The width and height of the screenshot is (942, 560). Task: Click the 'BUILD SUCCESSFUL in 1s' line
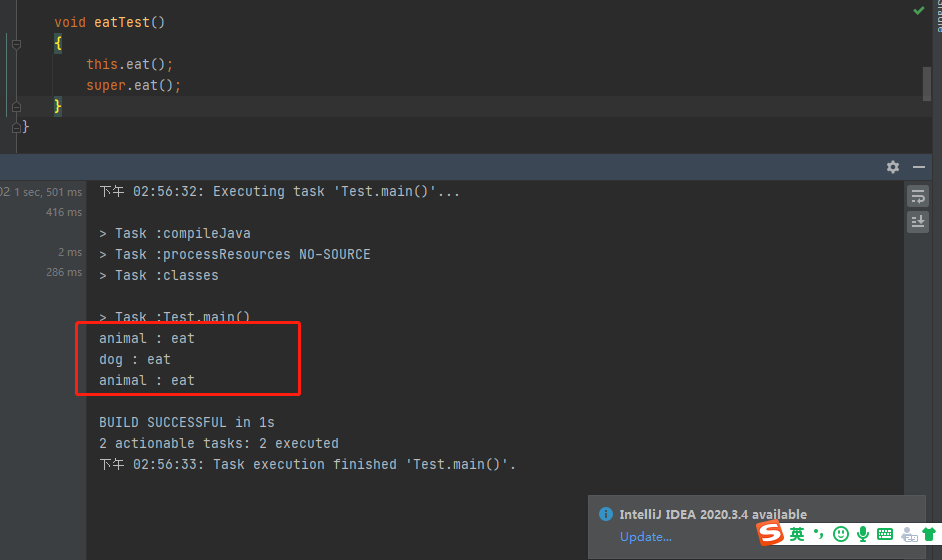point(187,422)
